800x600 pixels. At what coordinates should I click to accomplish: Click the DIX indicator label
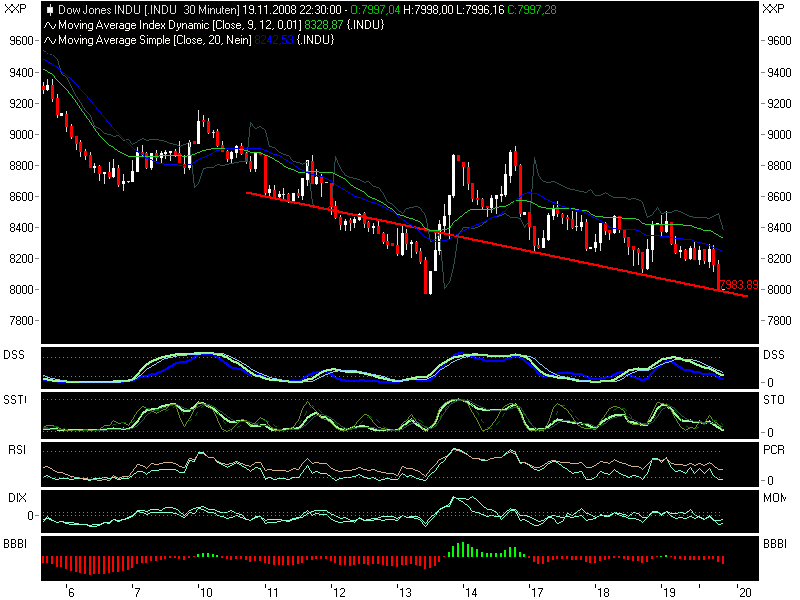click(17, 497)
